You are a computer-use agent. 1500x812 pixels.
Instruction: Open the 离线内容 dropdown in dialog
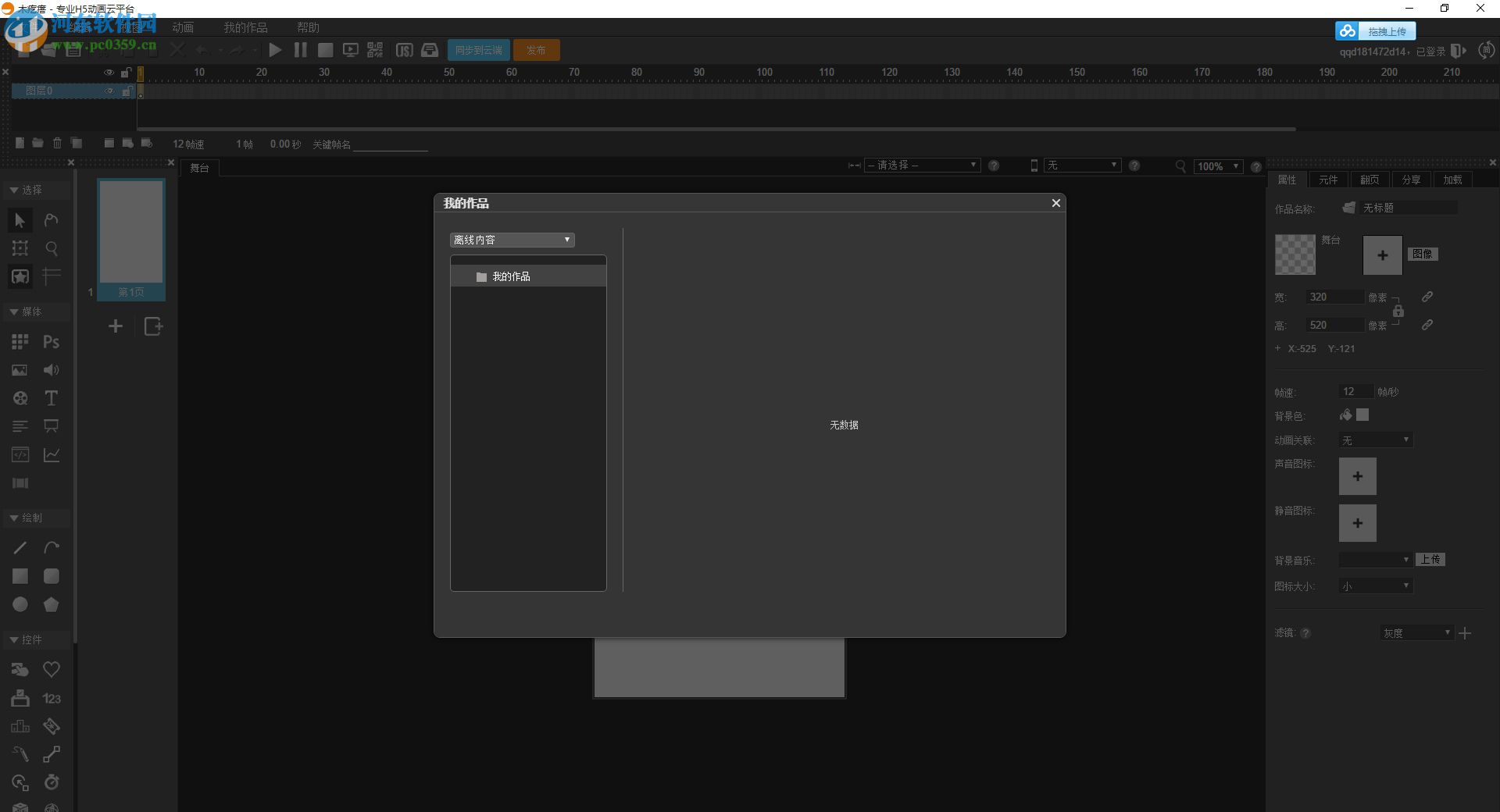point(512,240)
